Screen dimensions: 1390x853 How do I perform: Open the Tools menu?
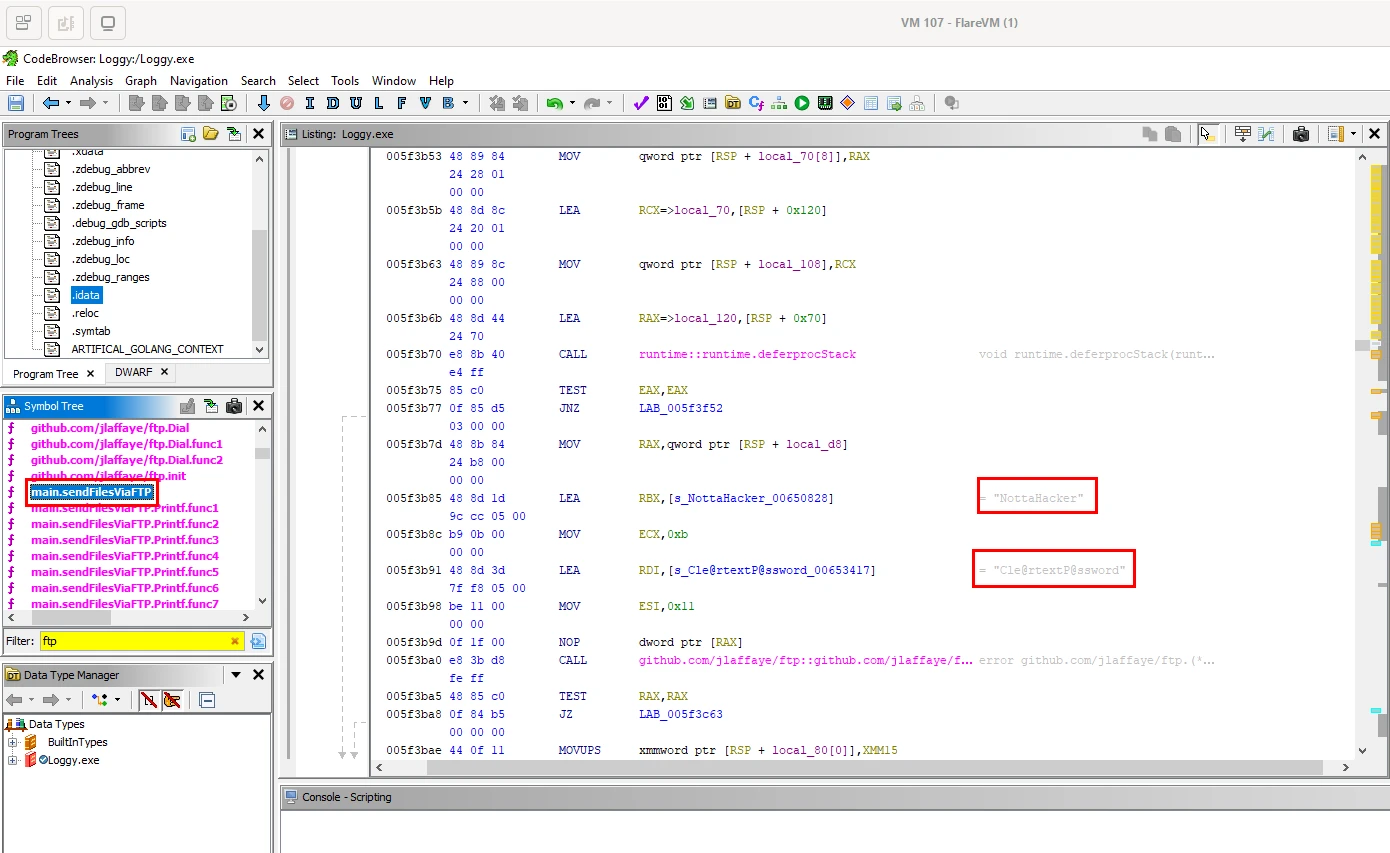tap(345, 81)
